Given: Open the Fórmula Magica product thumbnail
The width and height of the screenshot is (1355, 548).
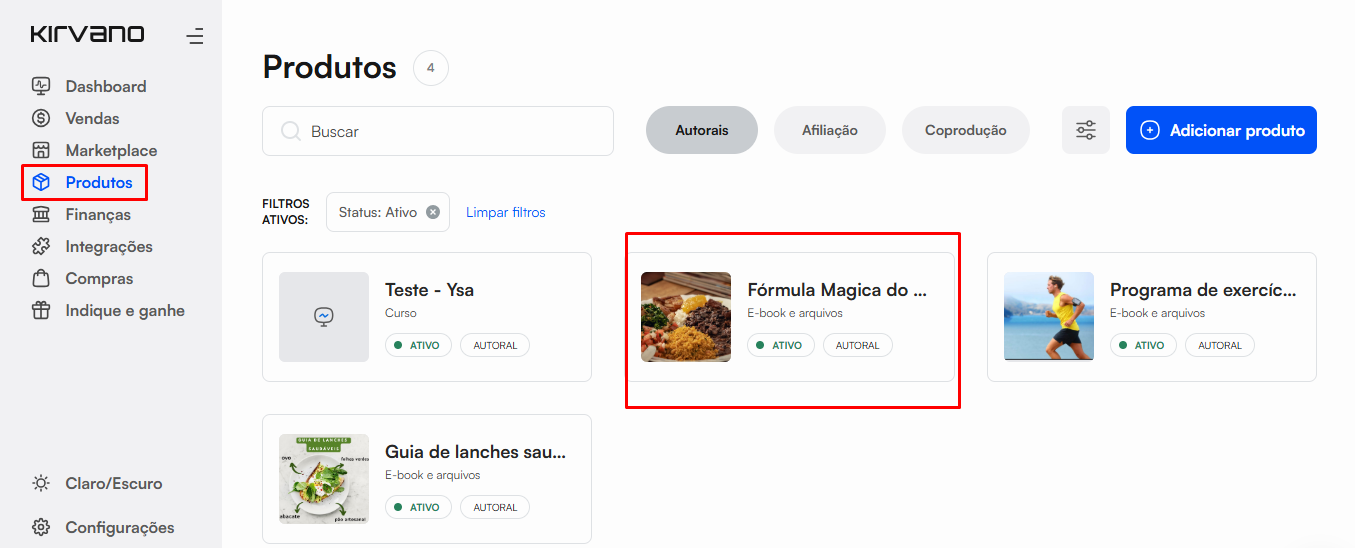Looking at the screenshot, I should coord(686,317).
